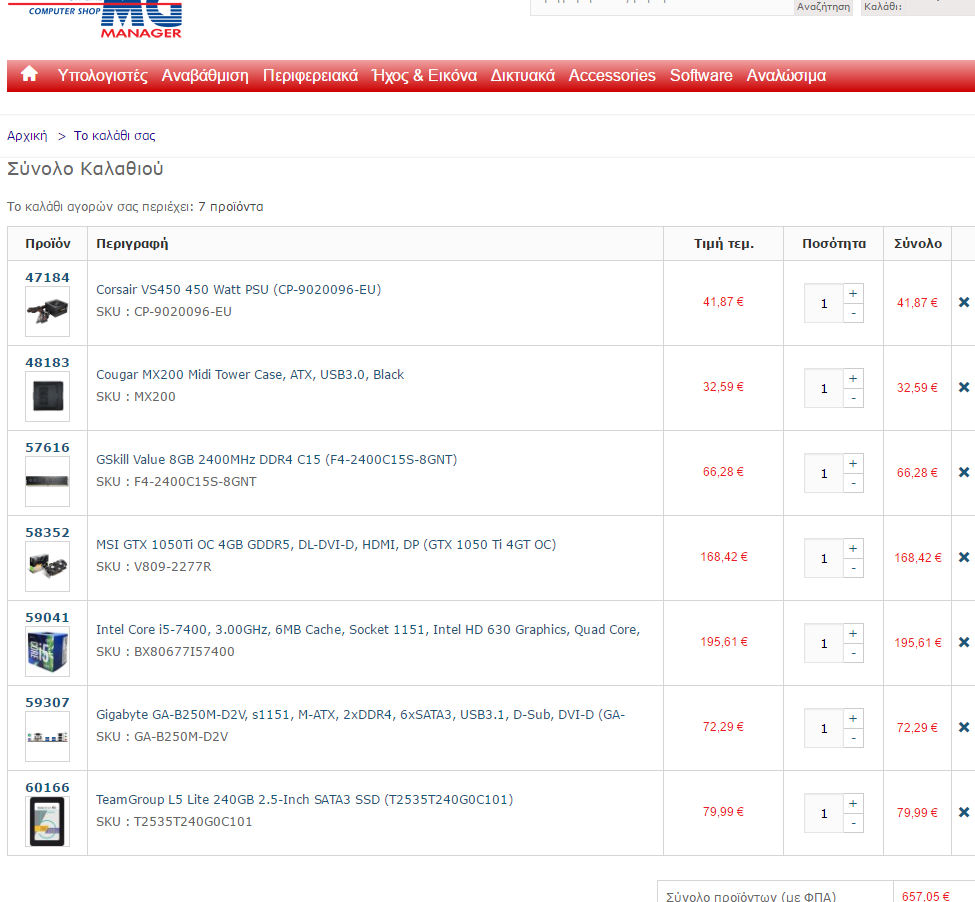Click the Corsair PSU product thumbnail
Viewport: 975px width, 902px height.
pyautogui.click(x=47, y=311)
